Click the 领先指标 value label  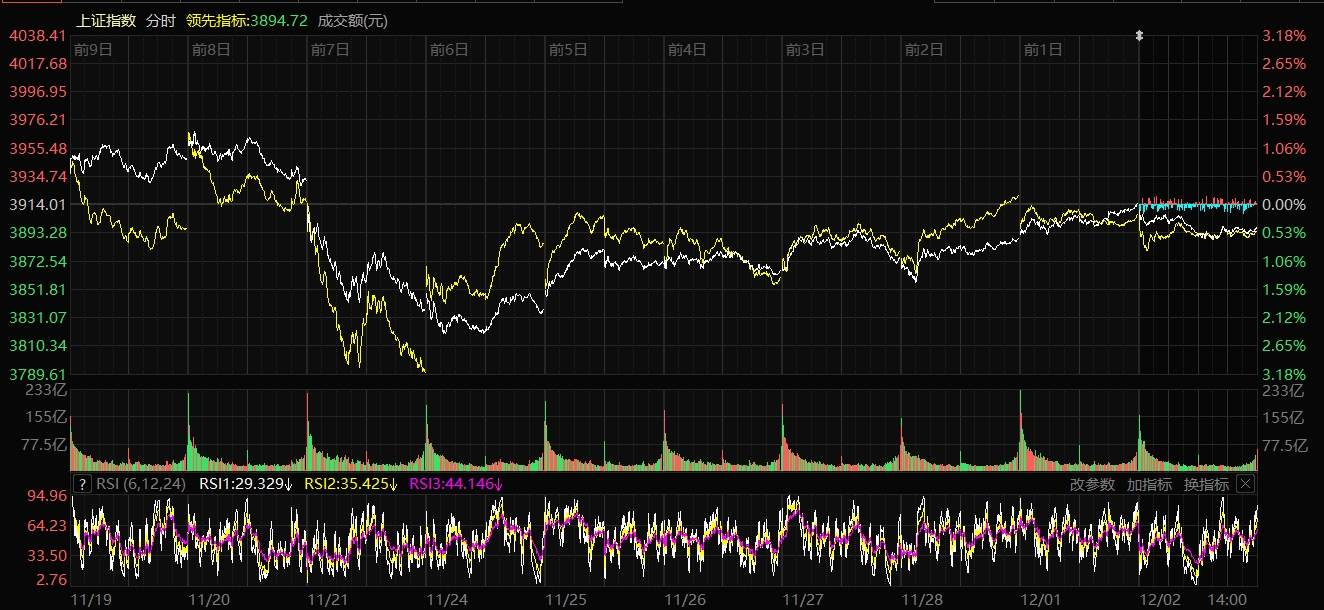click(246, 20)
